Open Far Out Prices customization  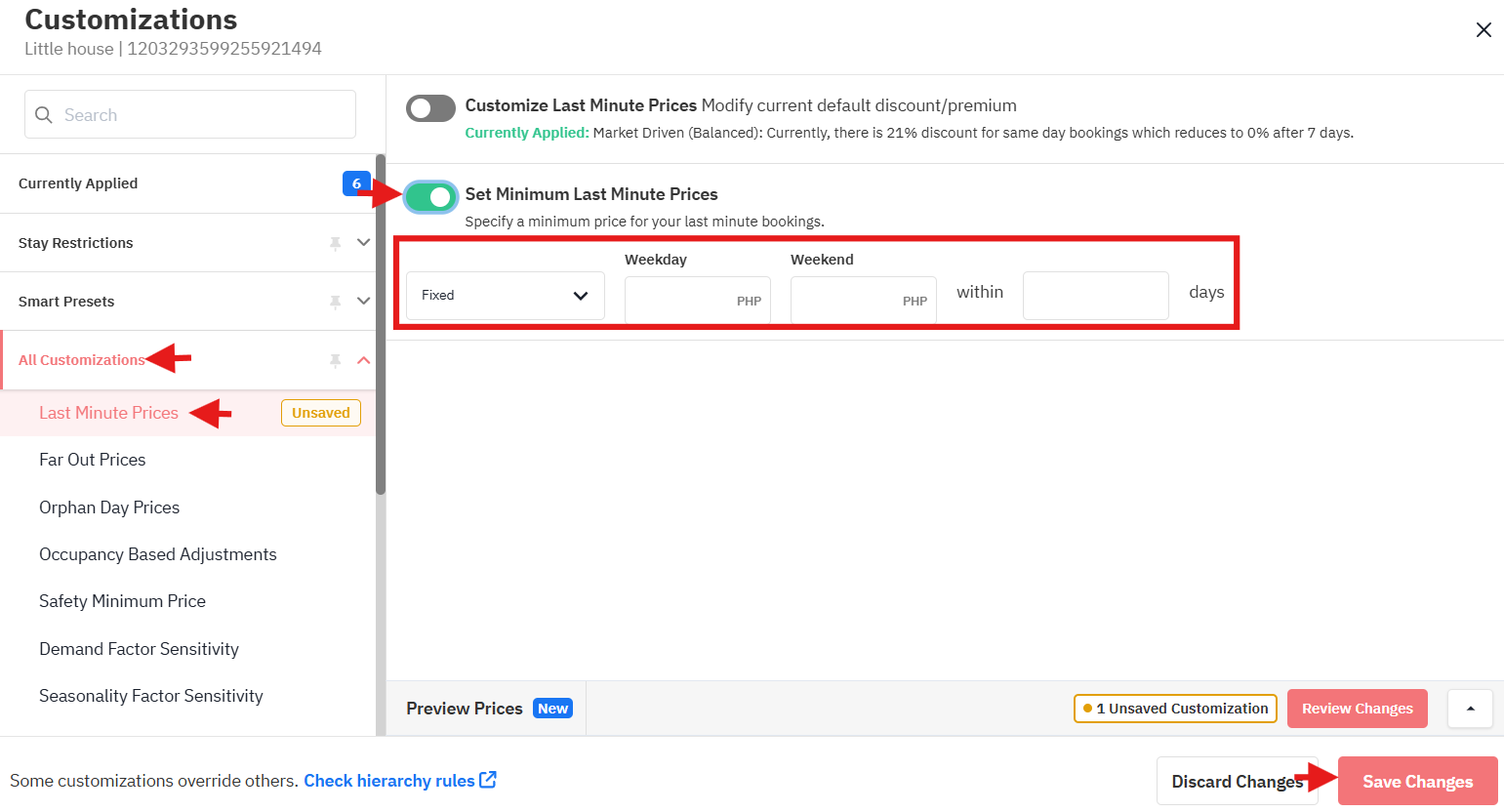point(93,460)
